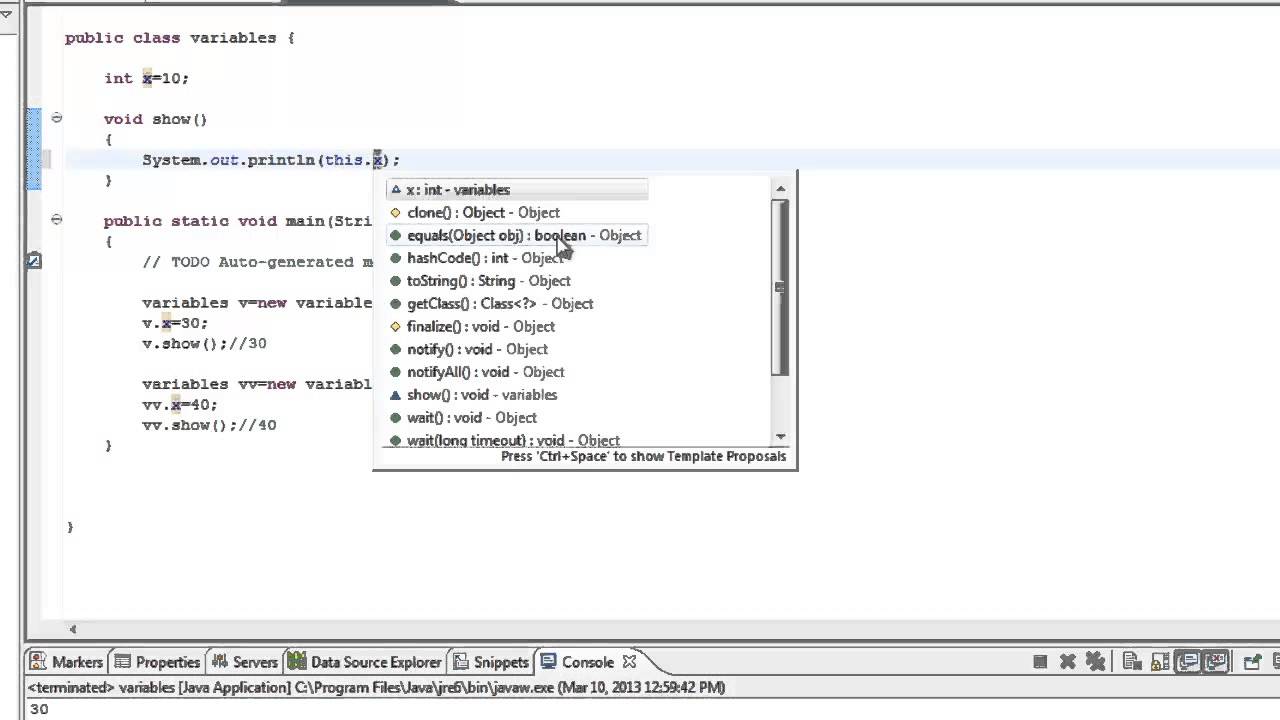Collapse the show() method fold marker
This screenshot has height=720, width=1280.
pyautogui.click(x=57, y=118)
